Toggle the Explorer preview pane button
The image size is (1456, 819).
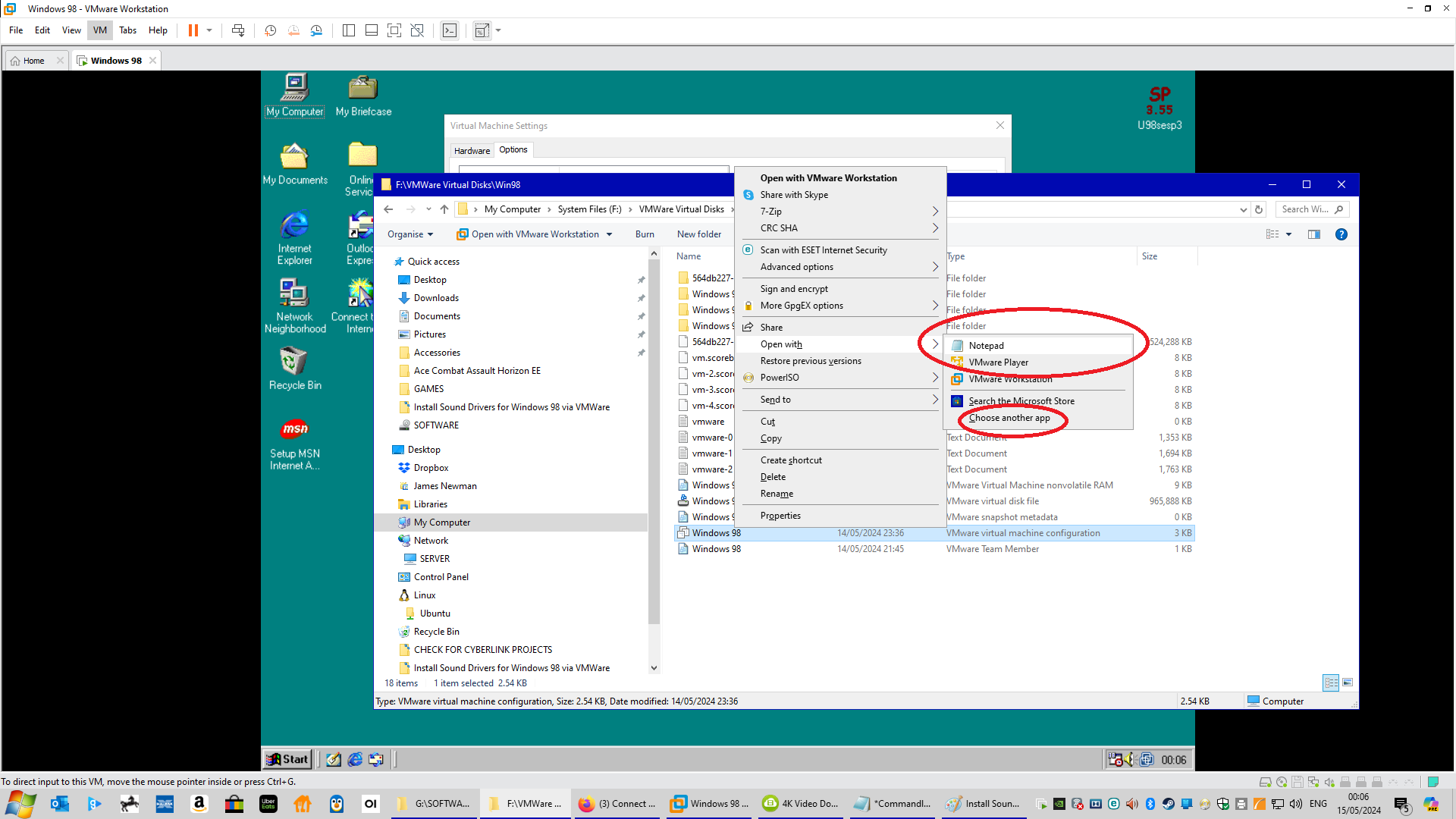click(x=1314, y=234)
